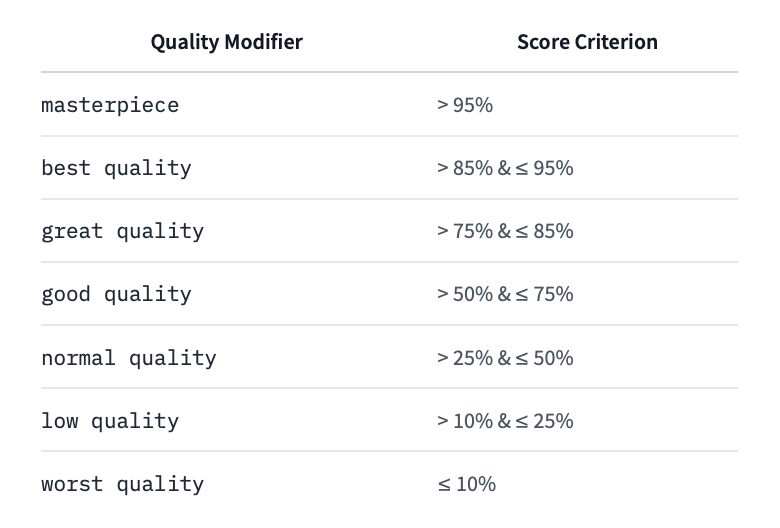
Task: Click the Score Criterion column header
Action: (587, 42)
